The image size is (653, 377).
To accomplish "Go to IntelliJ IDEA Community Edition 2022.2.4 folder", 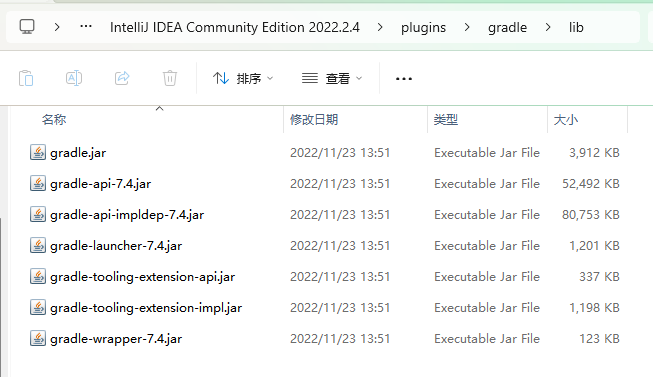I will (234, 27).
